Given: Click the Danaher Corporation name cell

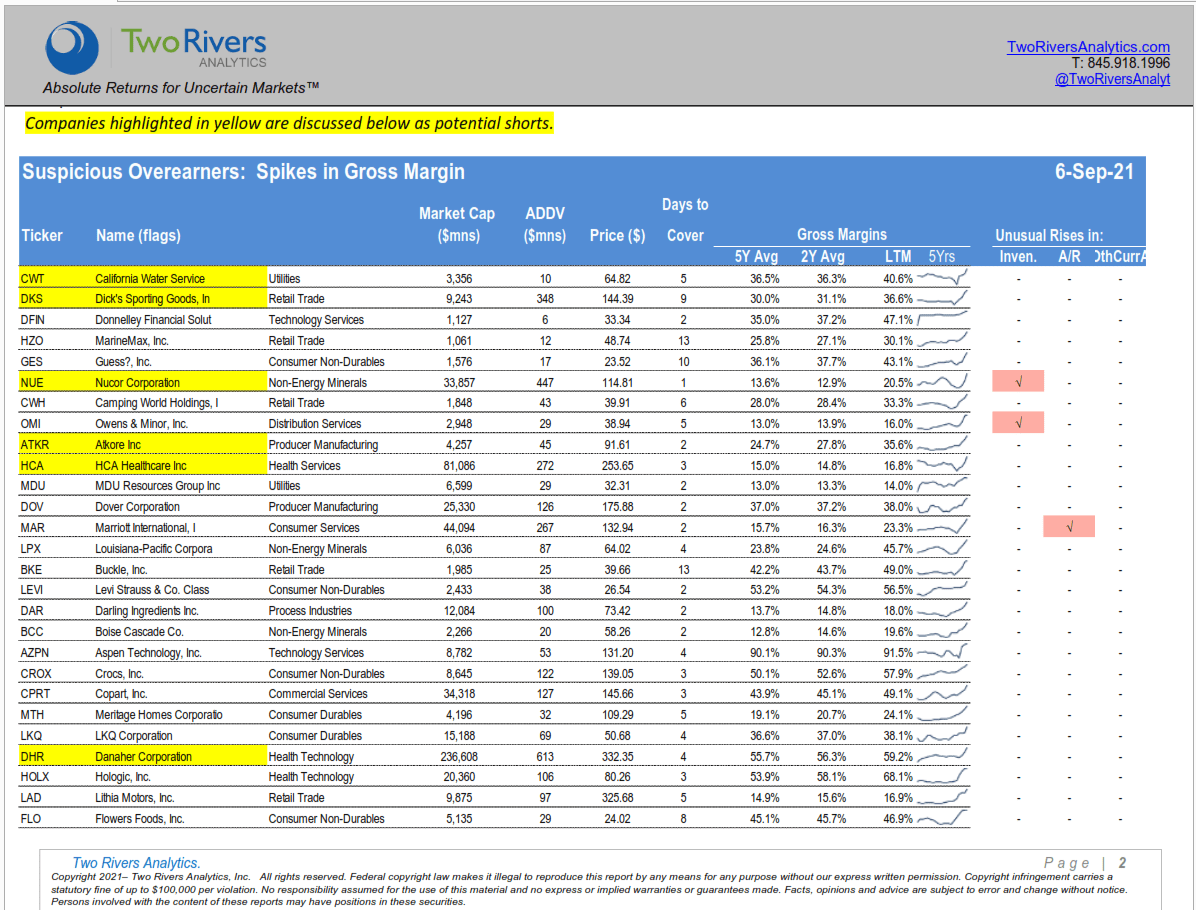Looking at the screenshot, I should click(143, 757).
